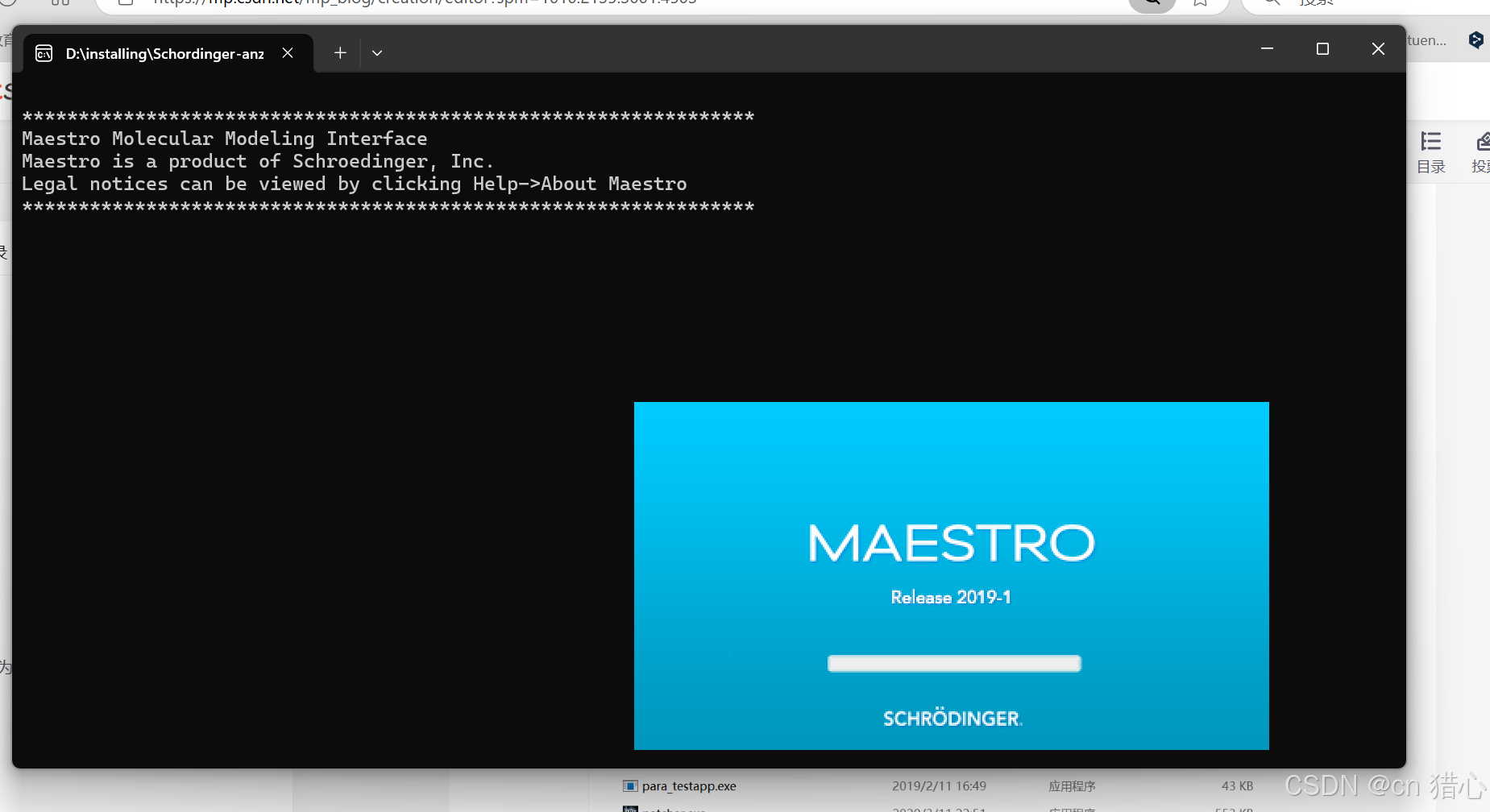Expand the terminal profile dropdown arrow
Viewport: 1490px width, 812px height.
point(377,53)
